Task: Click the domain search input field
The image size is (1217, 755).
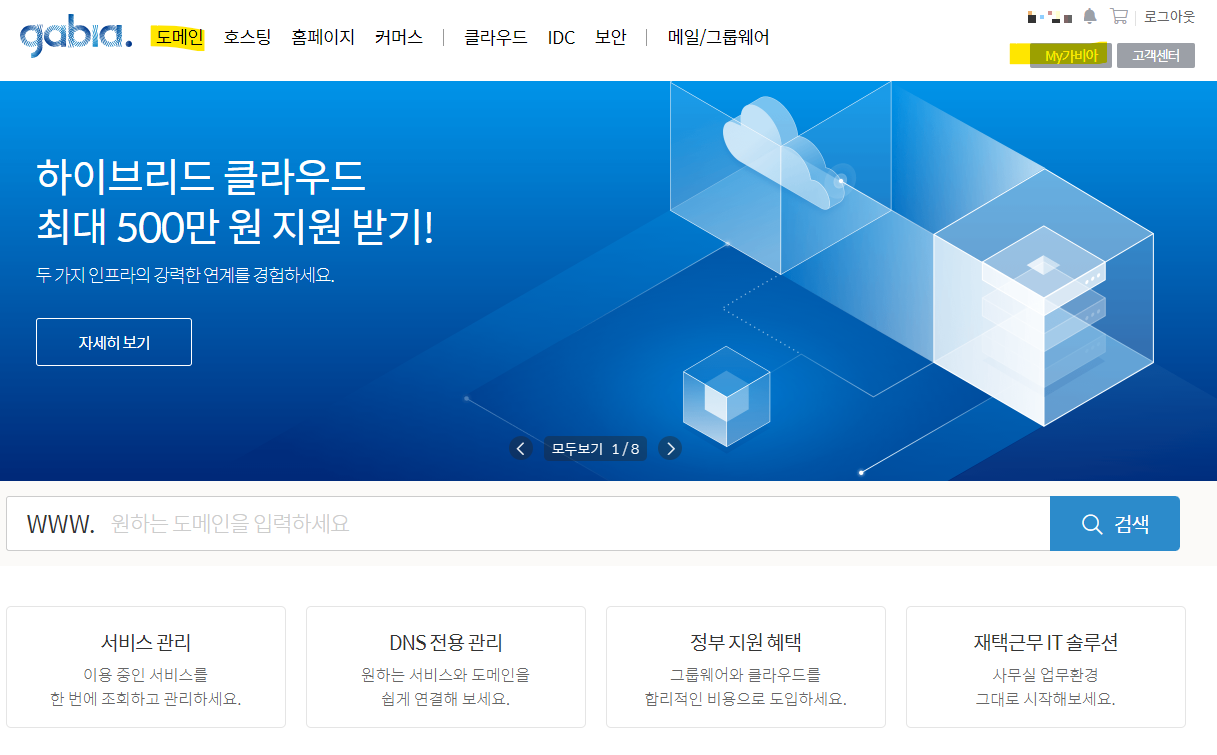Action: [500, 523]
